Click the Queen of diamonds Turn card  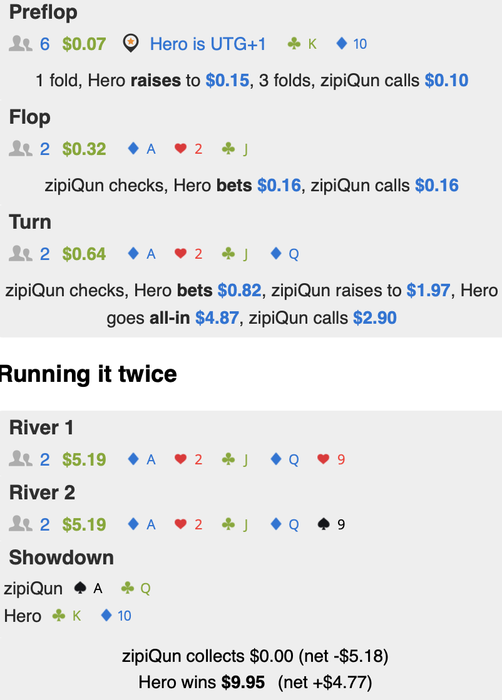tap(285, 254)
